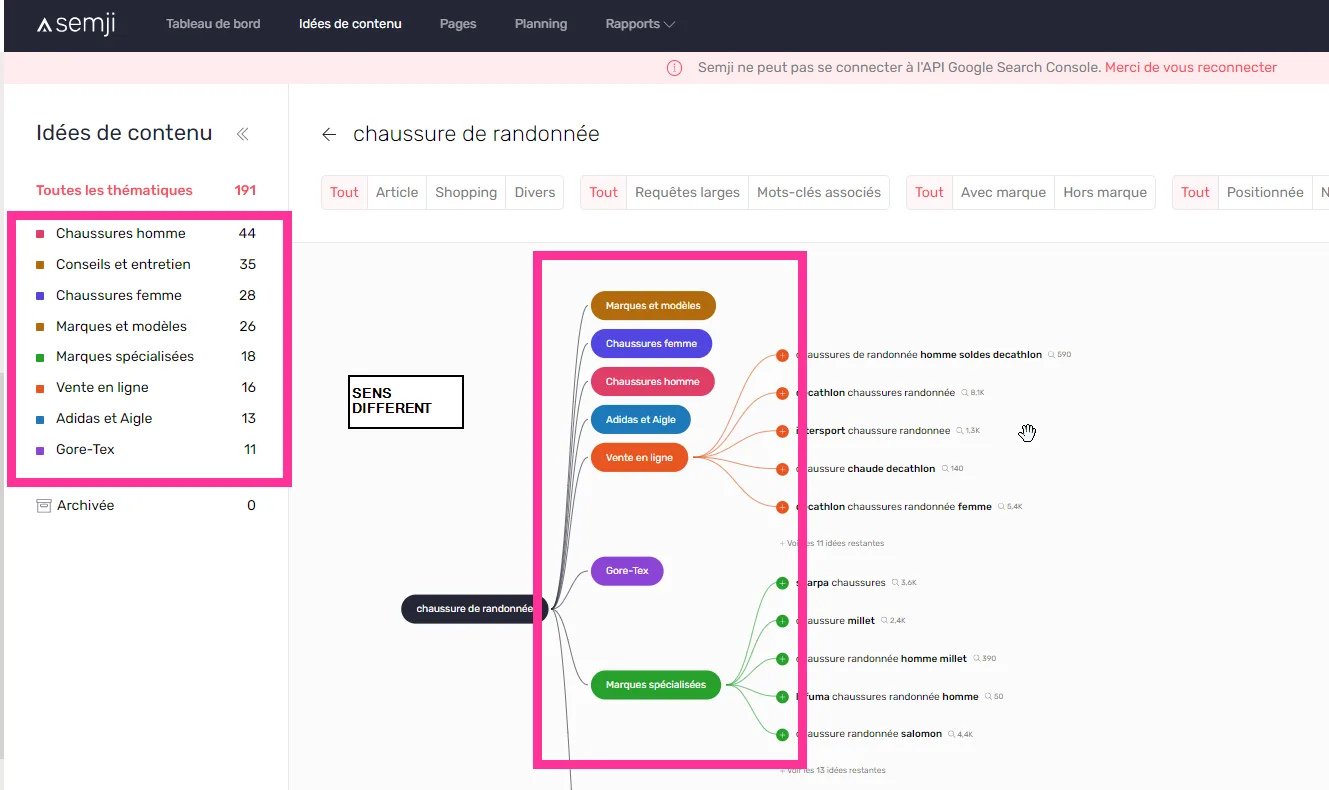1329x790 pixels.
Task: Open the Rapports dropdown menu
Action: coord(640,24)
